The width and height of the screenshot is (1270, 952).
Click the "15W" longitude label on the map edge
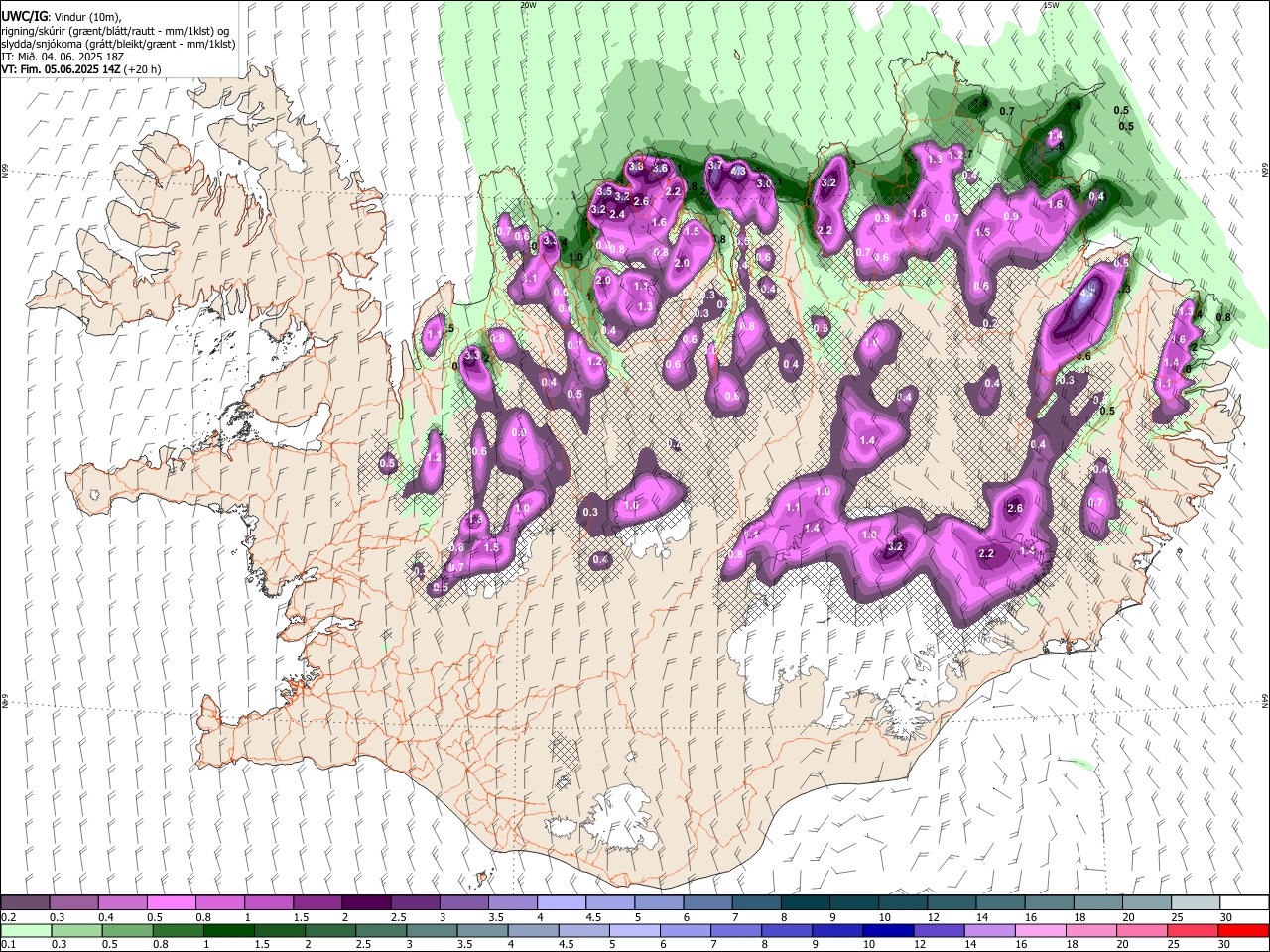[x=1050, y=5]
